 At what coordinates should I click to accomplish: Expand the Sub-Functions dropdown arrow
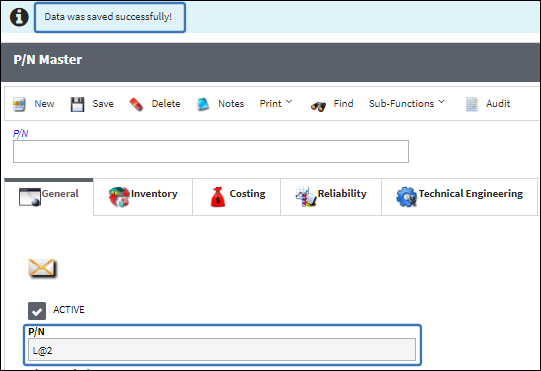coord(442,102)
